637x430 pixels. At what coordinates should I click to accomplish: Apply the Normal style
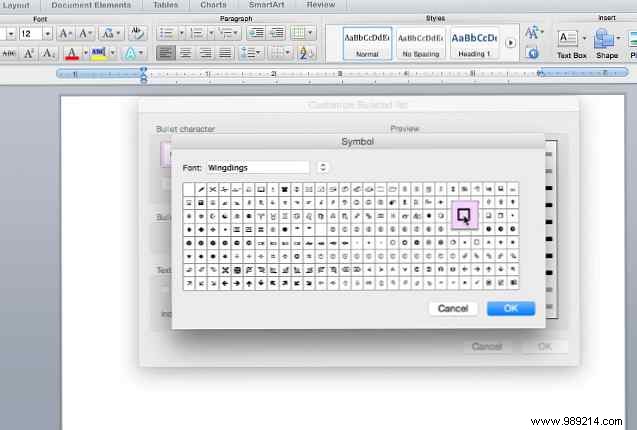click(x=367, y=43)
